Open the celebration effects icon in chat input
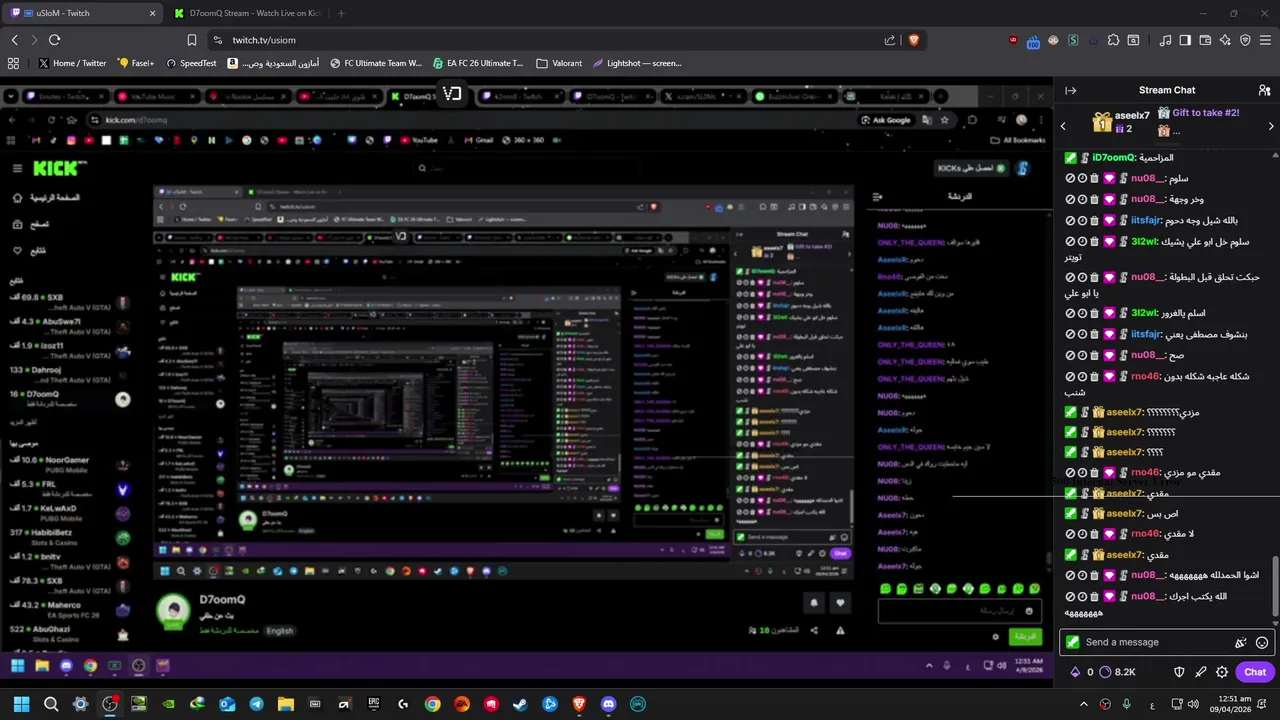Screen dimensions: 1280x720 click(x=1241, y=643)
